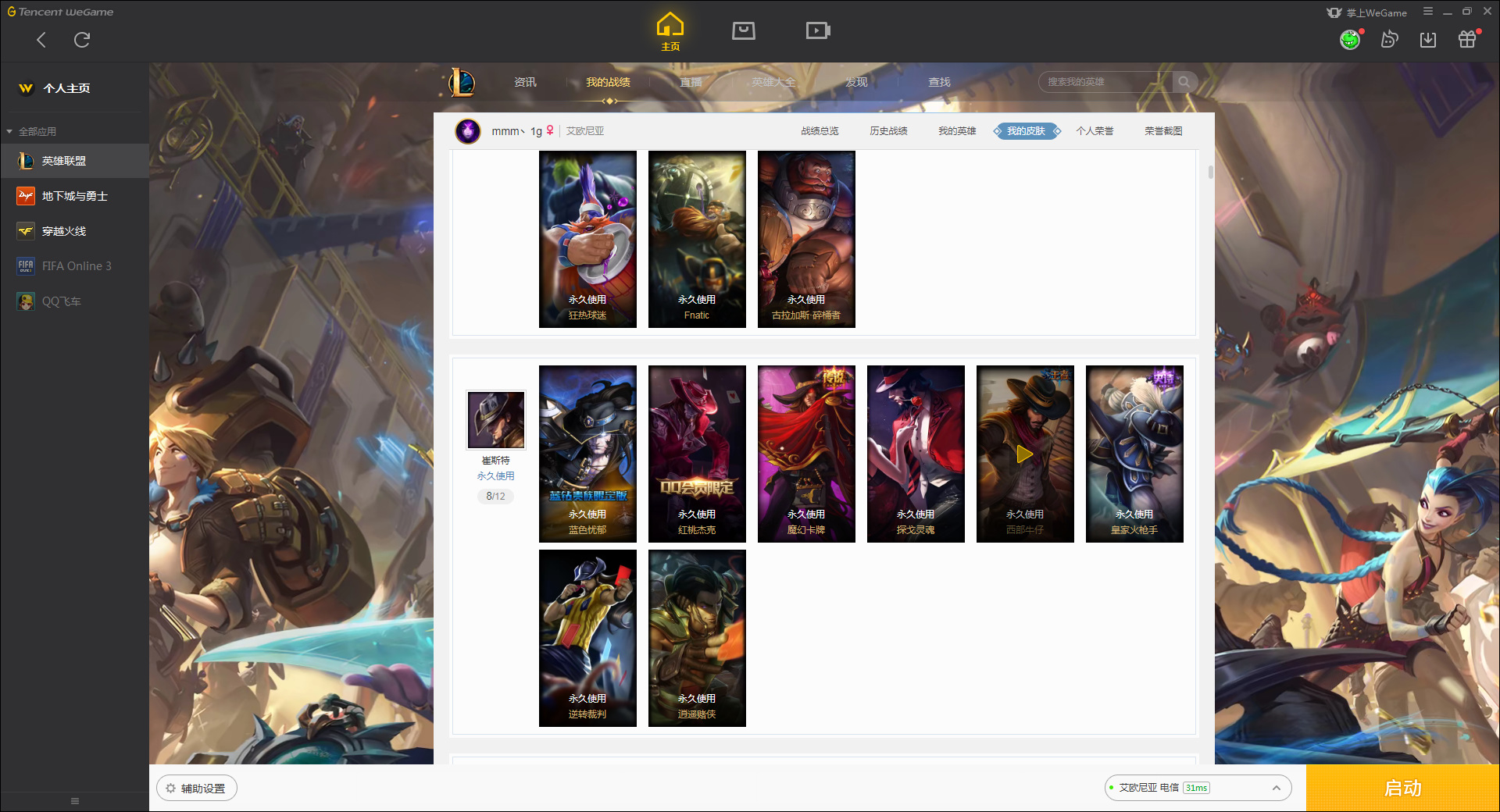Open the 查找 tab
Image resolution: width=1500 pixels, height=812 pixels.
tap(939, 82)
